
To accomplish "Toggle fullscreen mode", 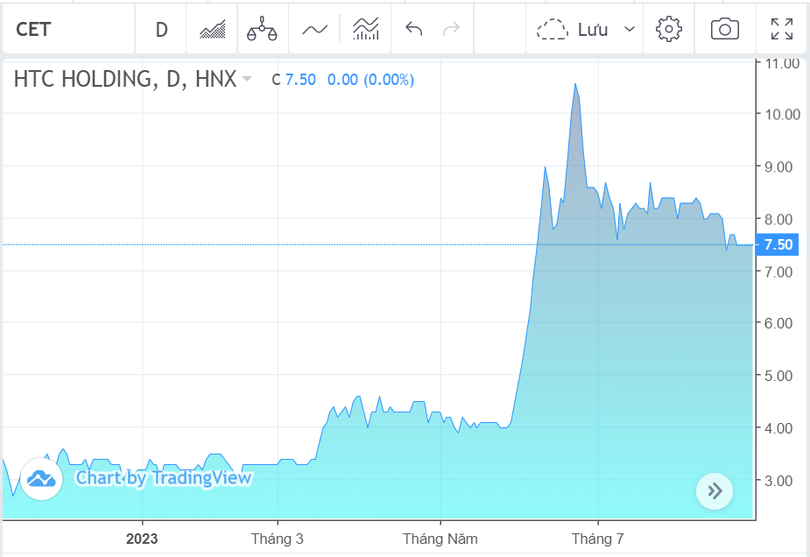I will click(781, 29).
